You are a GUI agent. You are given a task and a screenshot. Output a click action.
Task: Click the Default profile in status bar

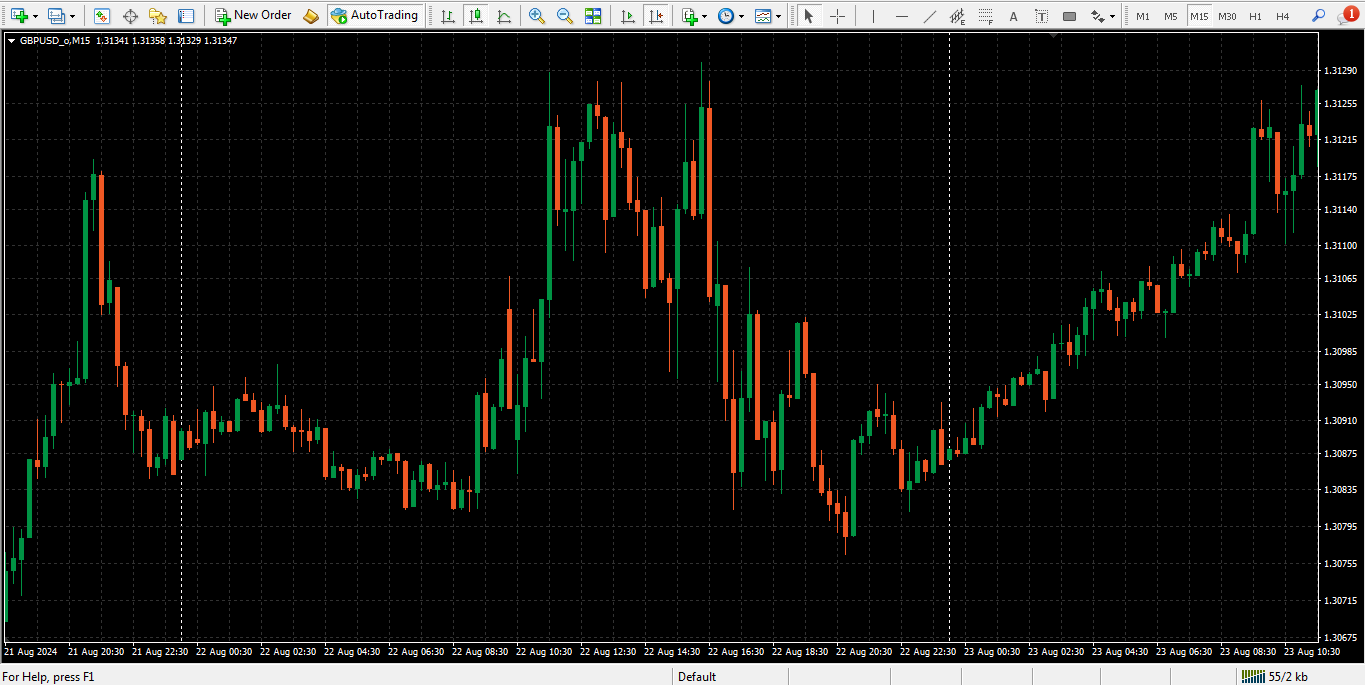[697, 677]
